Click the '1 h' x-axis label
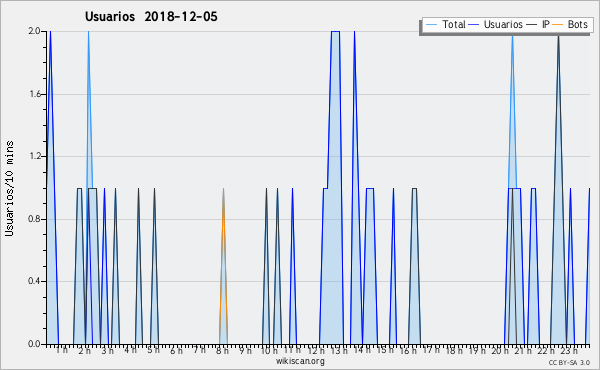The height and width of the screenshot is (370, 600). pos(62,350)
